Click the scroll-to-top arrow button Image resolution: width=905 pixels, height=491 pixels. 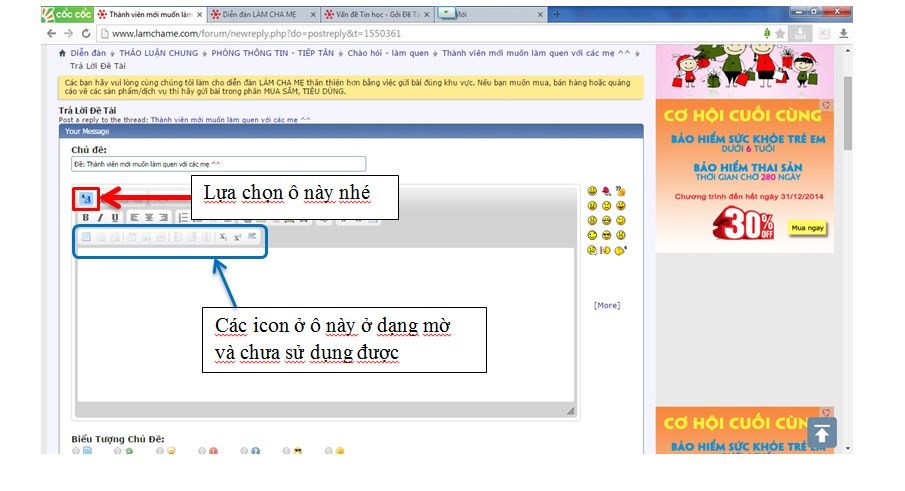(821, 433)
